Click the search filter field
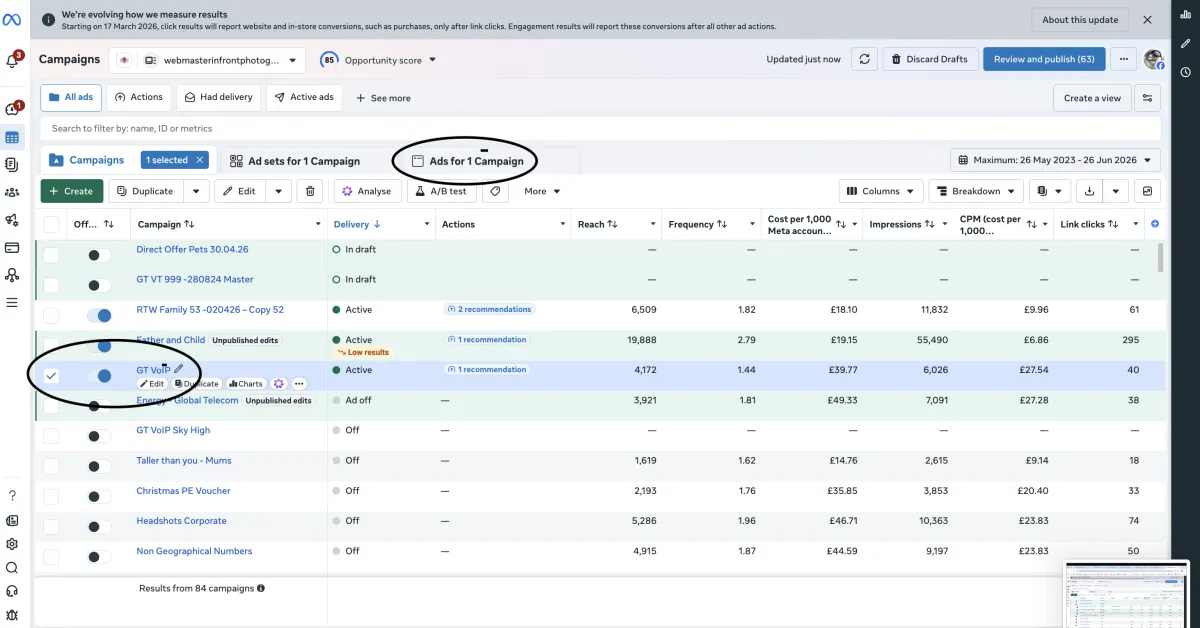1200x628 pixels. (600, 128)
